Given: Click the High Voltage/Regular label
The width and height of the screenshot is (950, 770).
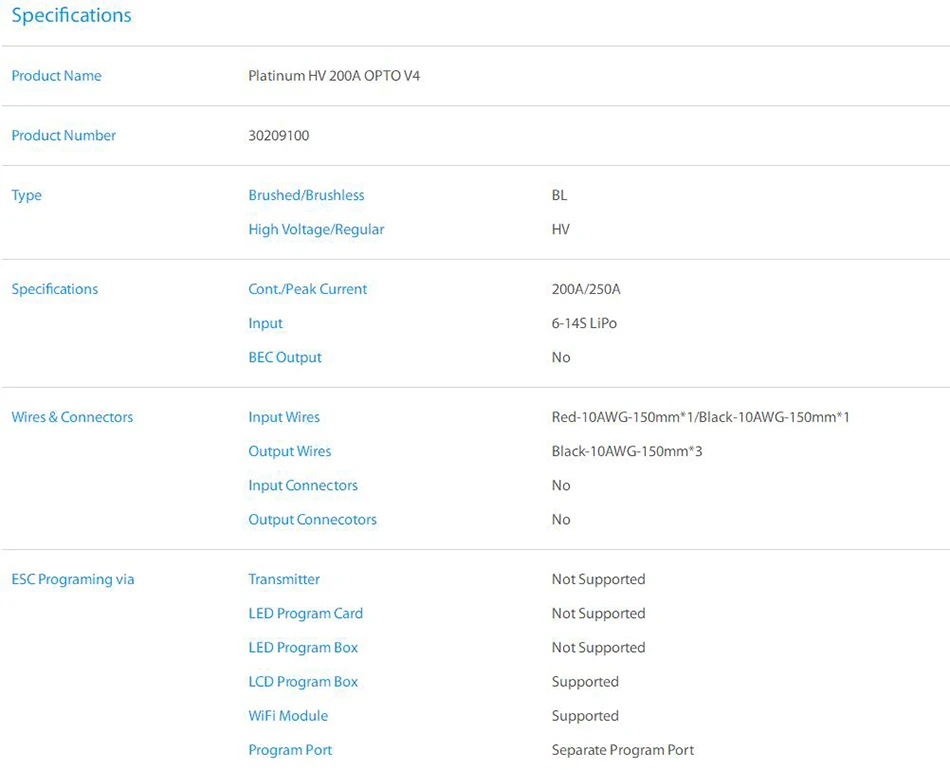Looking at the screenshot, I should (316, 230).
